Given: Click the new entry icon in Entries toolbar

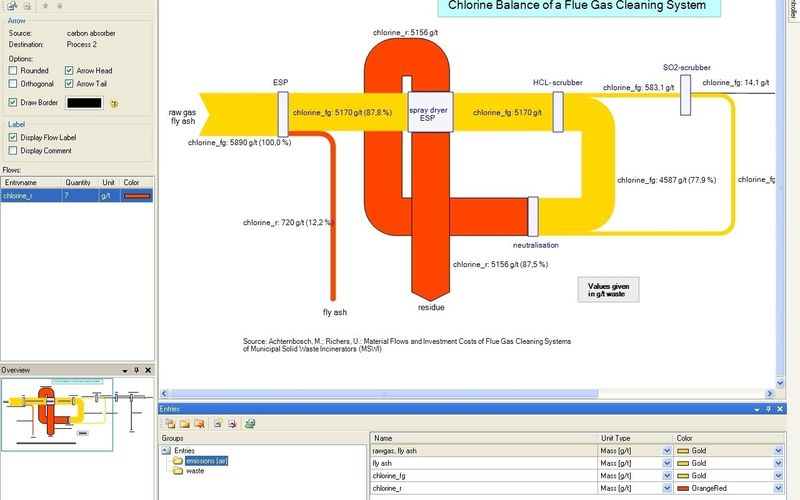Looking at the screenshot, I should click(218, 423).
